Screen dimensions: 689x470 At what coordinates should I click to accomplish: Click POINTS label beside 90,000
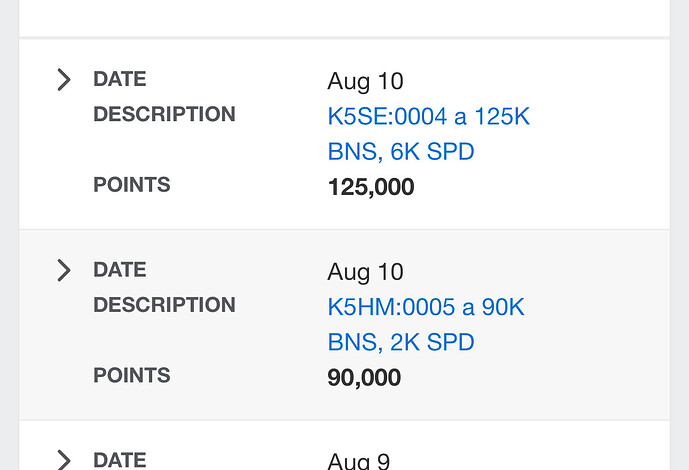pos(131,375)
